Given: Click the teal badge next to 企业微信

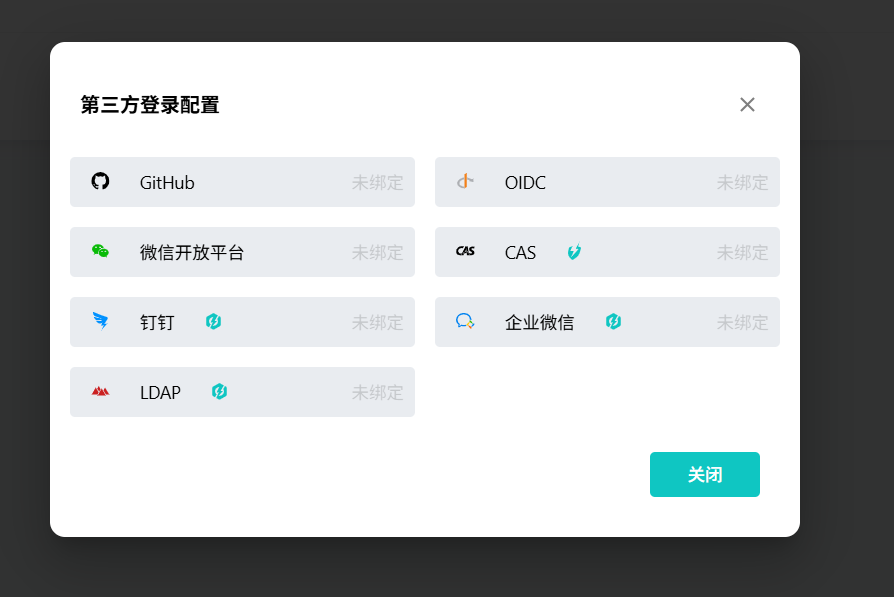Looking at the screenshot, I should click(x=613, y=322).
